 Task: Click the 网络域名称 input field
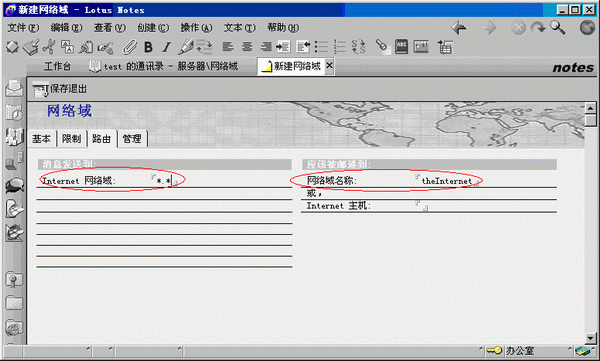tap(447, 181)
